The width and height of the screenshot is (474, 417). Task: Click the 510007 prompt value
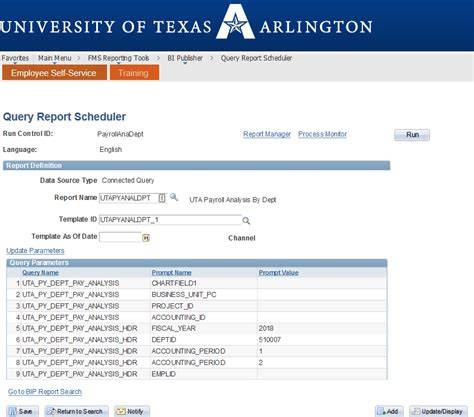click(270, 340)
